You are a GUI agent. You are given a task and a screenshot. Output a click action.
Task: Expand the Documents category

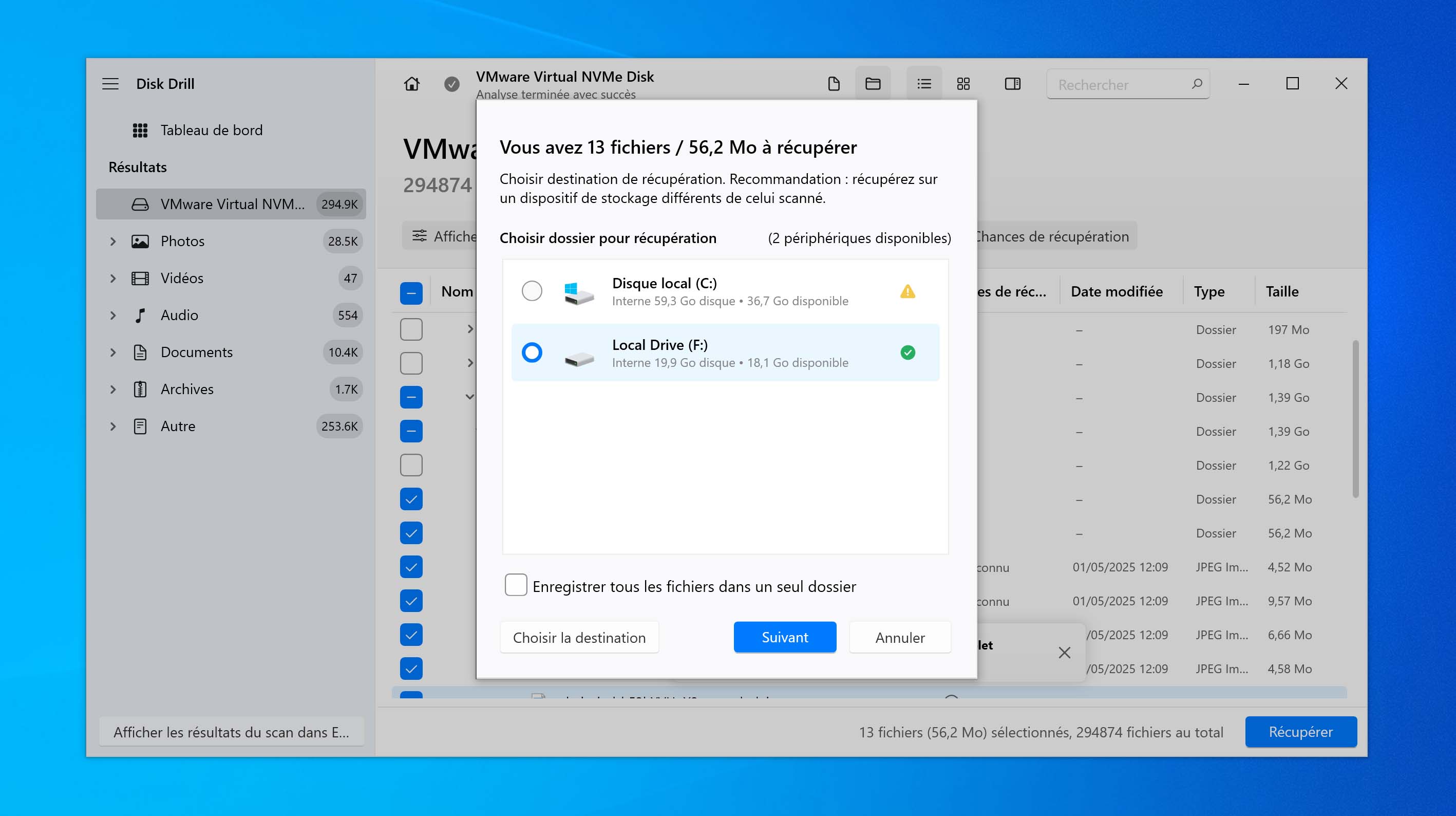tap(113, 353)
